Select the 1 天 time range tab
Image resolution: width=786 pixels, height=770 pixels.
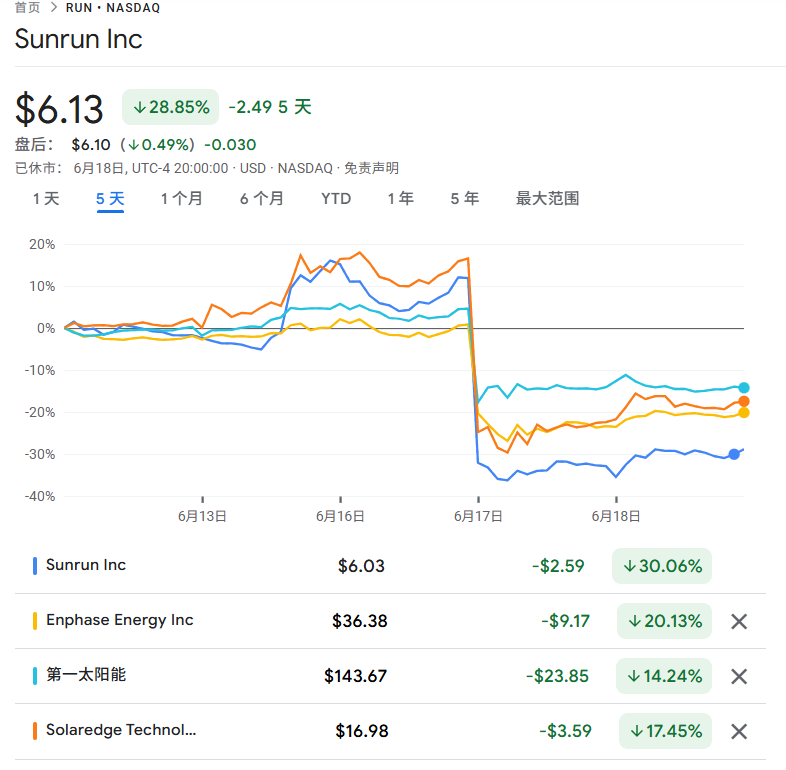(46, 199)
